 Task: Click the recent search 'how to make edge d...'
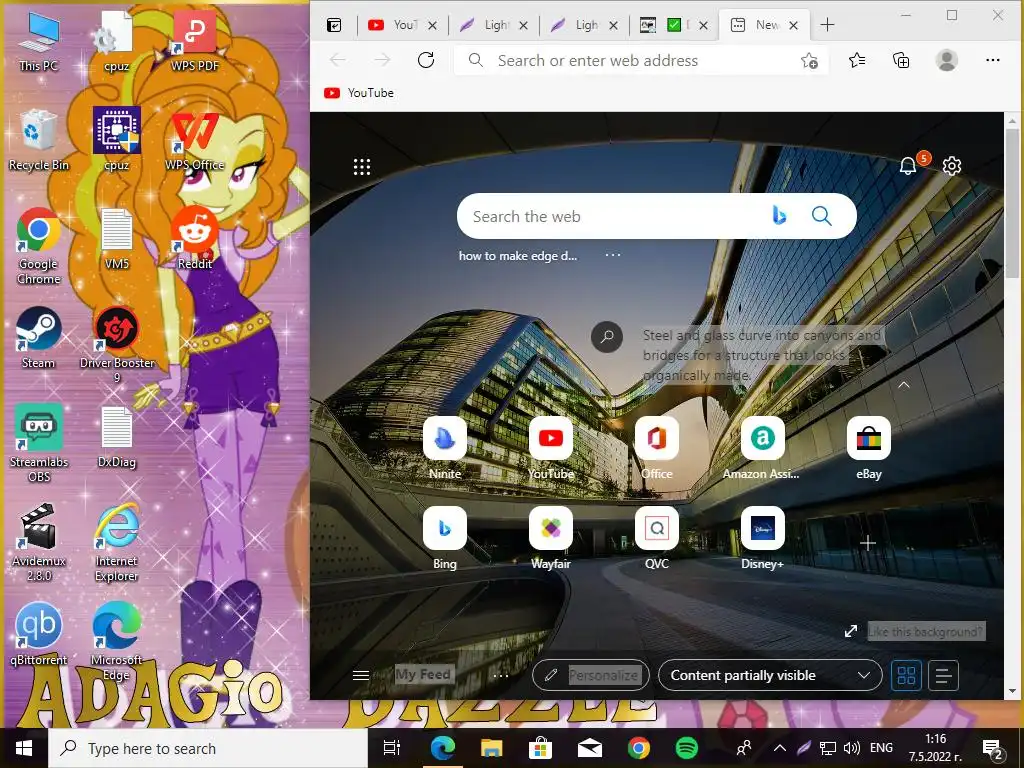pos(518,256)
